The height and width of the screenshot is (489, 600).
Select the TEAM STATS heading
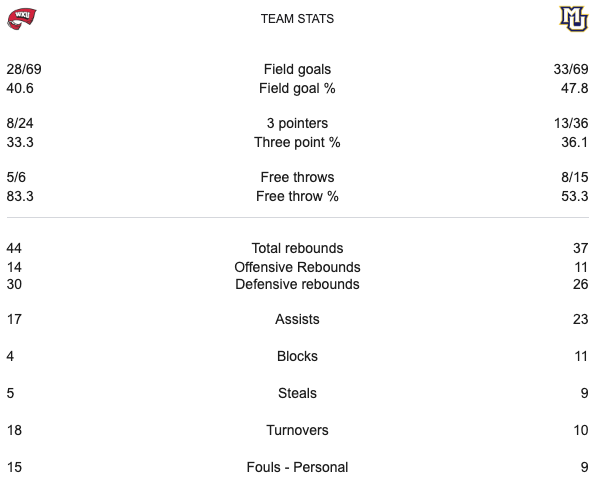click(297, 19)
